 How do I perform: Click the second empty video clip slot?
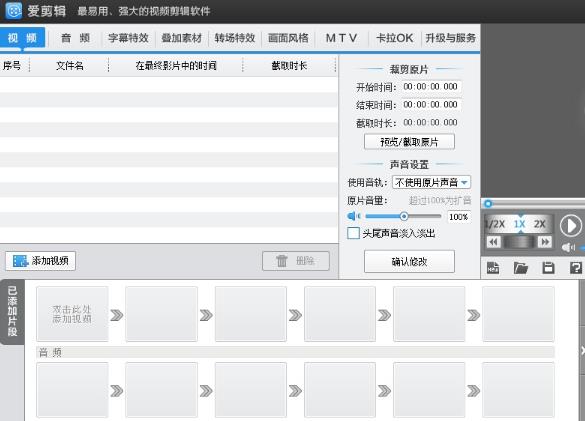pyautogui.click(x=161, y=314)
